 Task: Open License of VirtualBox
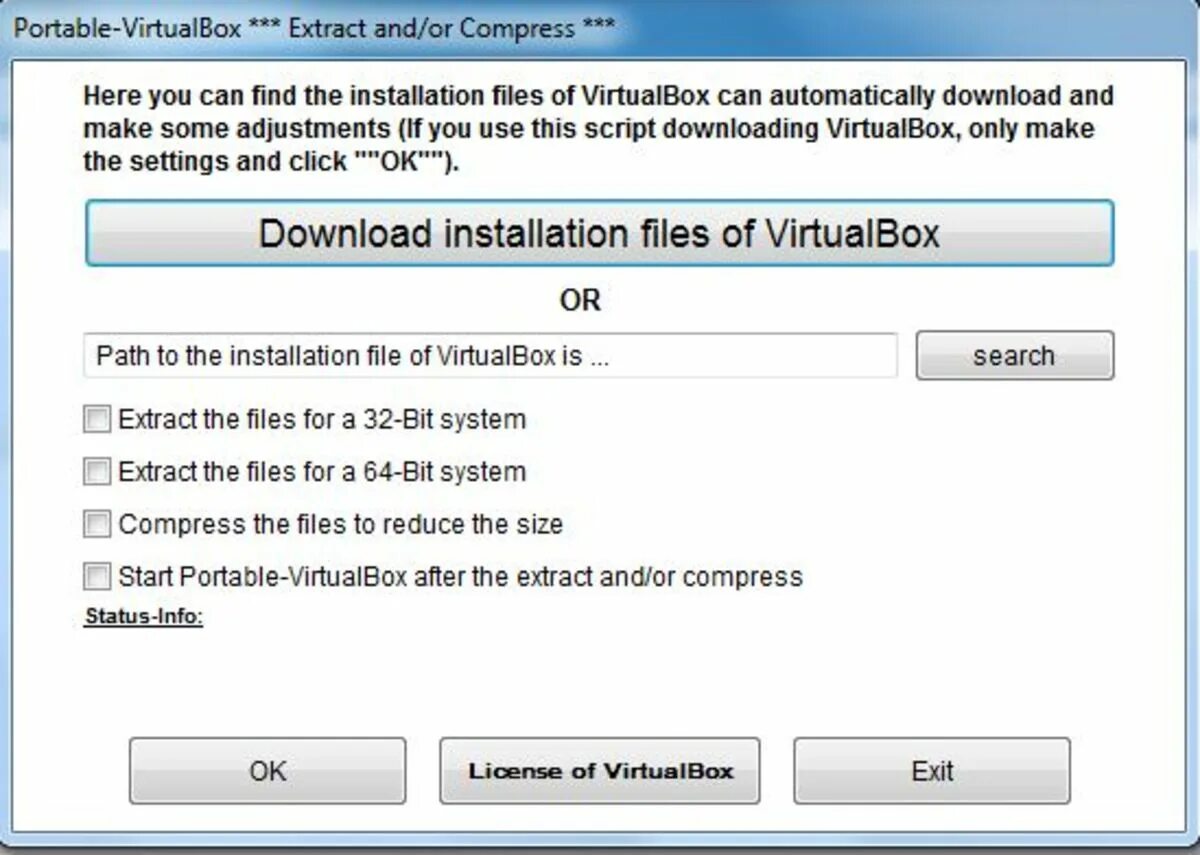(x=600, y=771)
